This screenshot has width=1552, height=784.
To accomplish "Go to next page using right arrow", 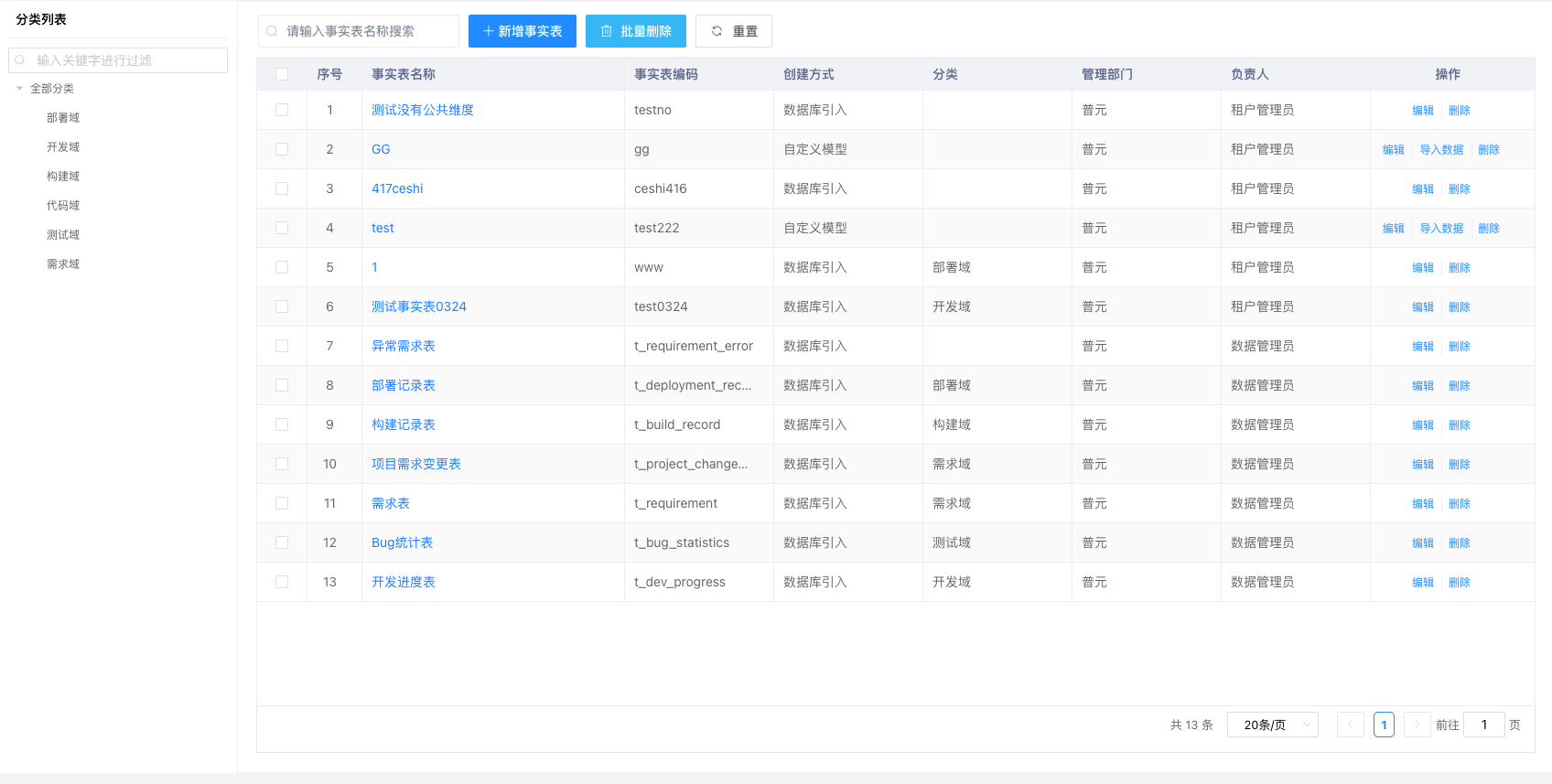I will 1417,725.
